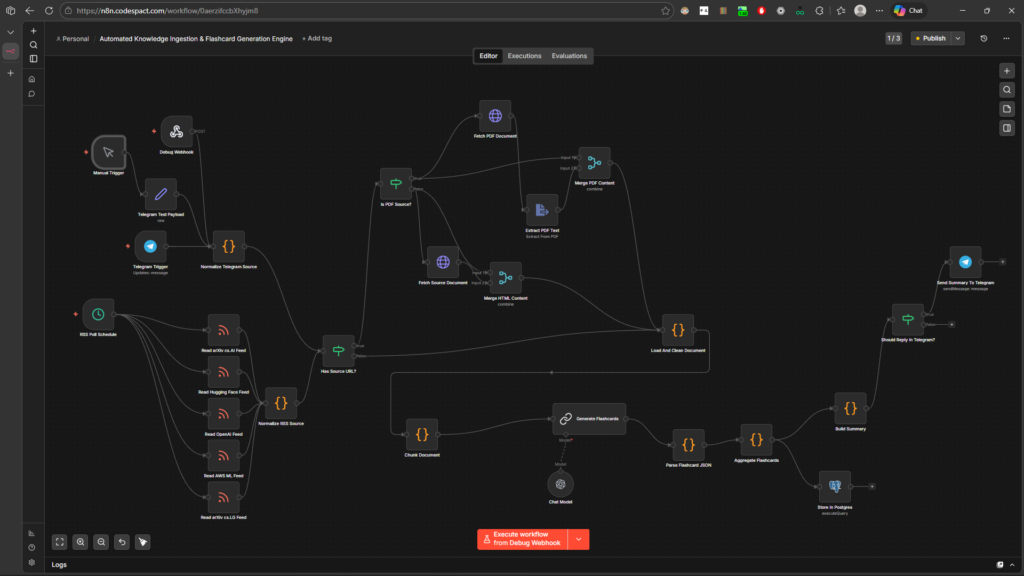Select the Store in Postgres node
Viewport: 1024px width, 576px height.
pyautogui.click(x=834, y=487)
